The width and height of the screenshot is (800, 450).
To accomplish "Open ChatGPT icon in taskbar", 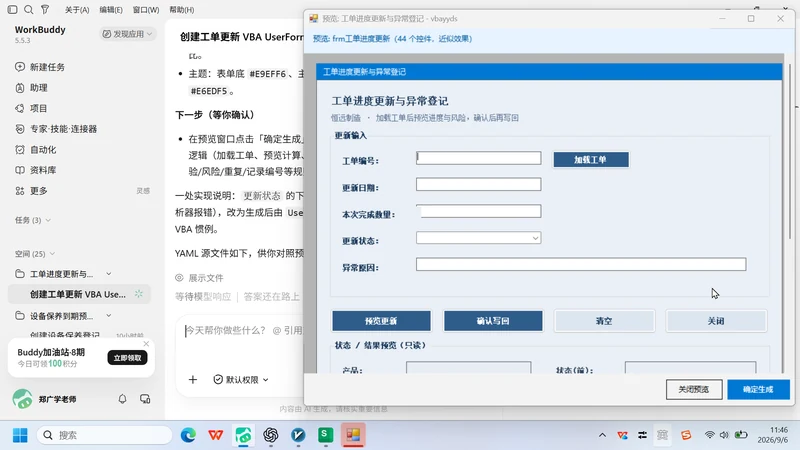I will click(271, 435).
